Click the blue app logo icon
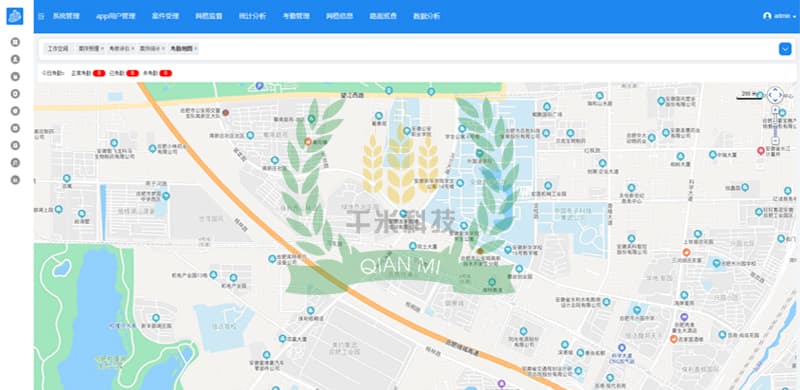The height and width of the screenshot is (390, 800). 15,16
